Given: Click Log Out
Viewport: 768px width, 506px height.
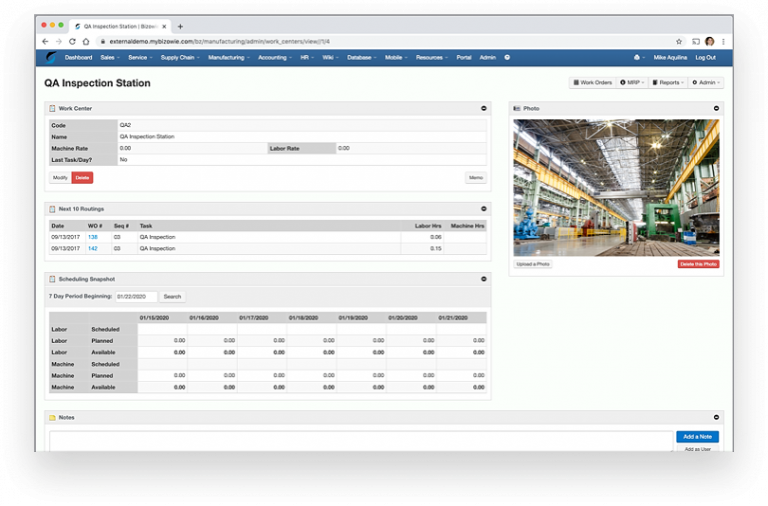Looking at the screenshot, I should coord(705,57).
